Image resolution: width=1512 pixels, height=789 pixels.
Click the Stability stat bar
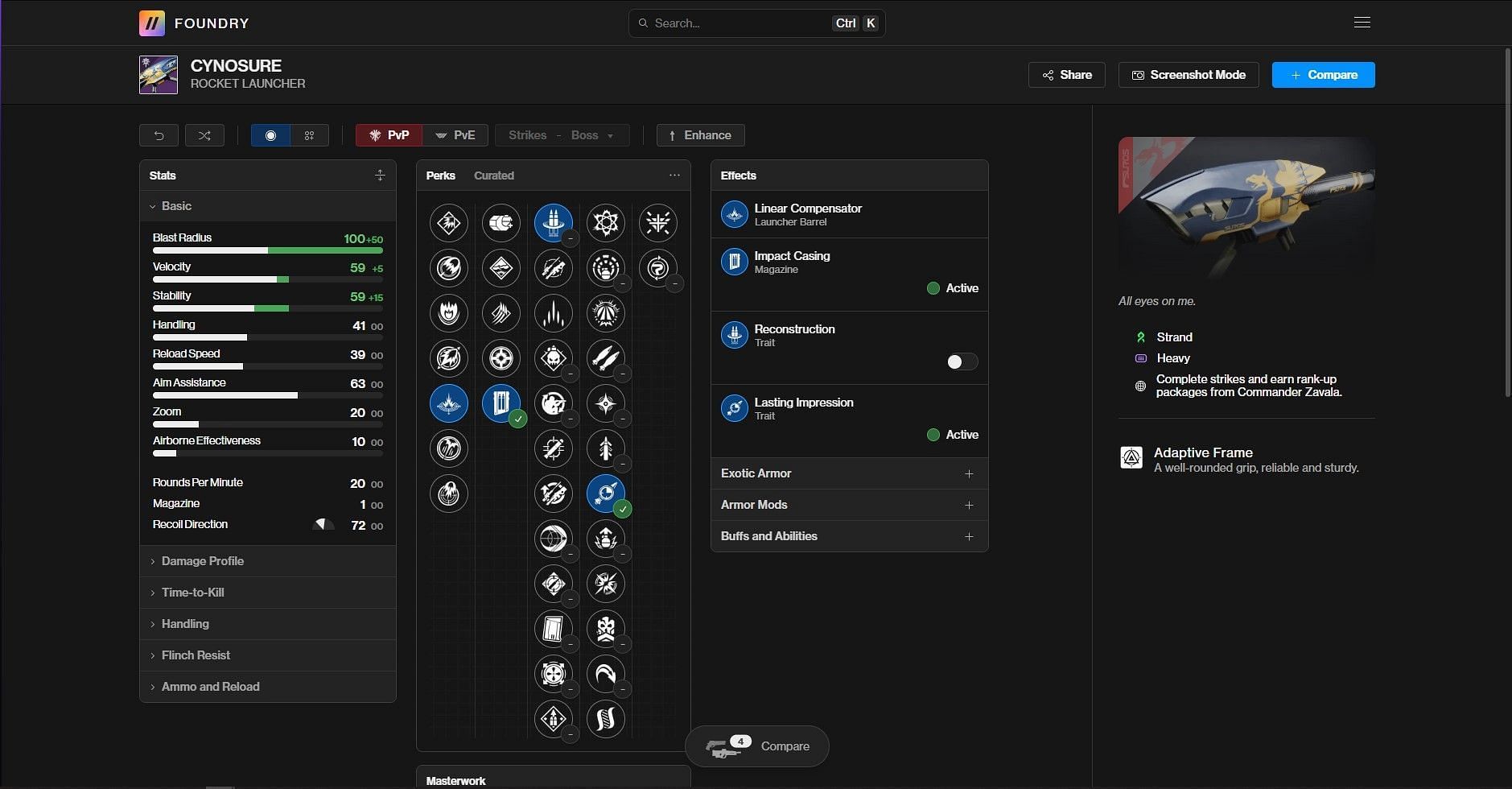point(268,308)
